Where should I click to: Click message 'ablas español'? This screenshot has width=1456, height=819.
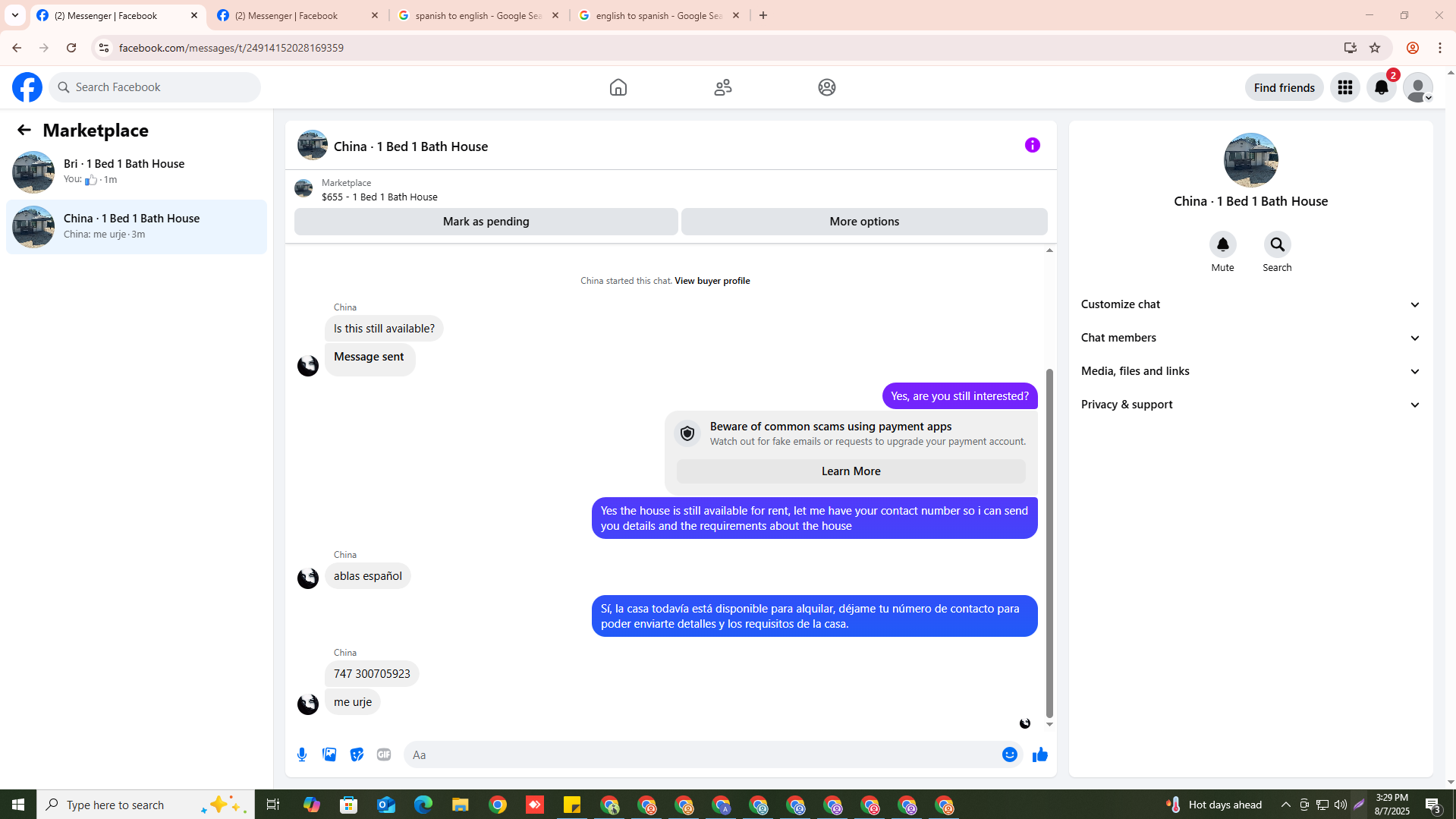tap(368, 576)
